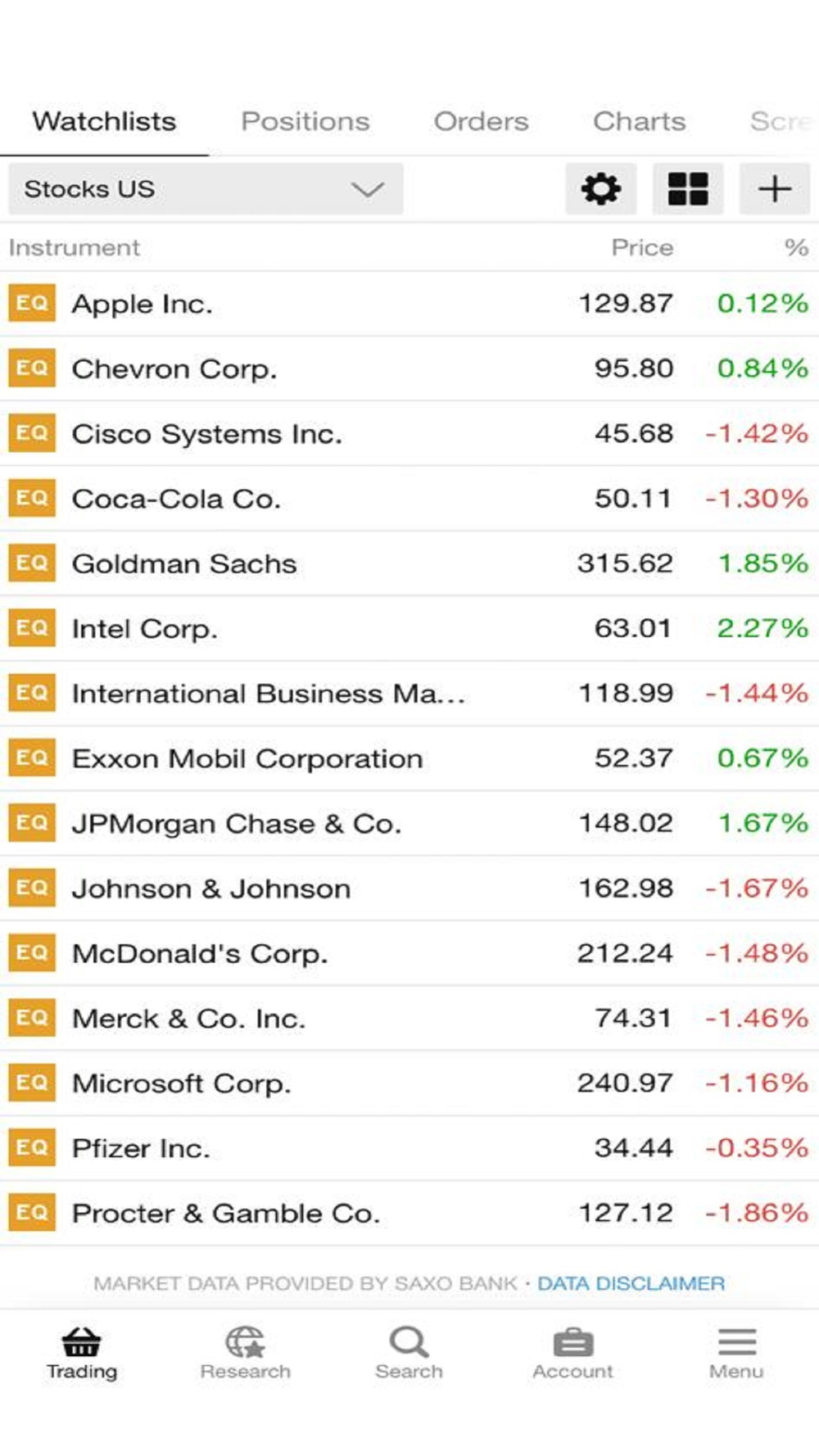Sort by the % change column header
This screenshot has height=1456, width=819.
(x=796, y=247)
